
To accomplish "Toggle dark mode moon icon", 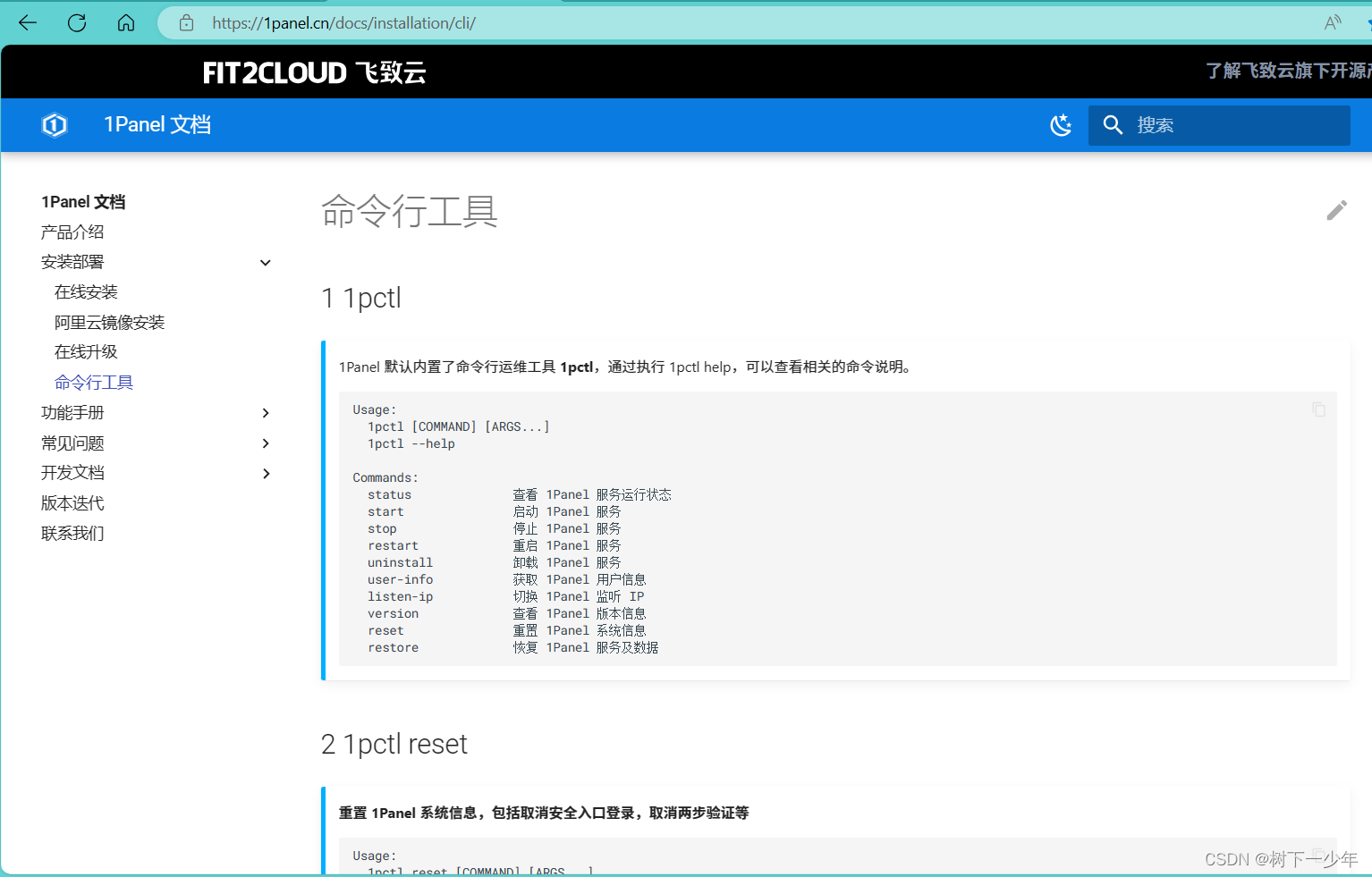I will tap(1061, 125).
